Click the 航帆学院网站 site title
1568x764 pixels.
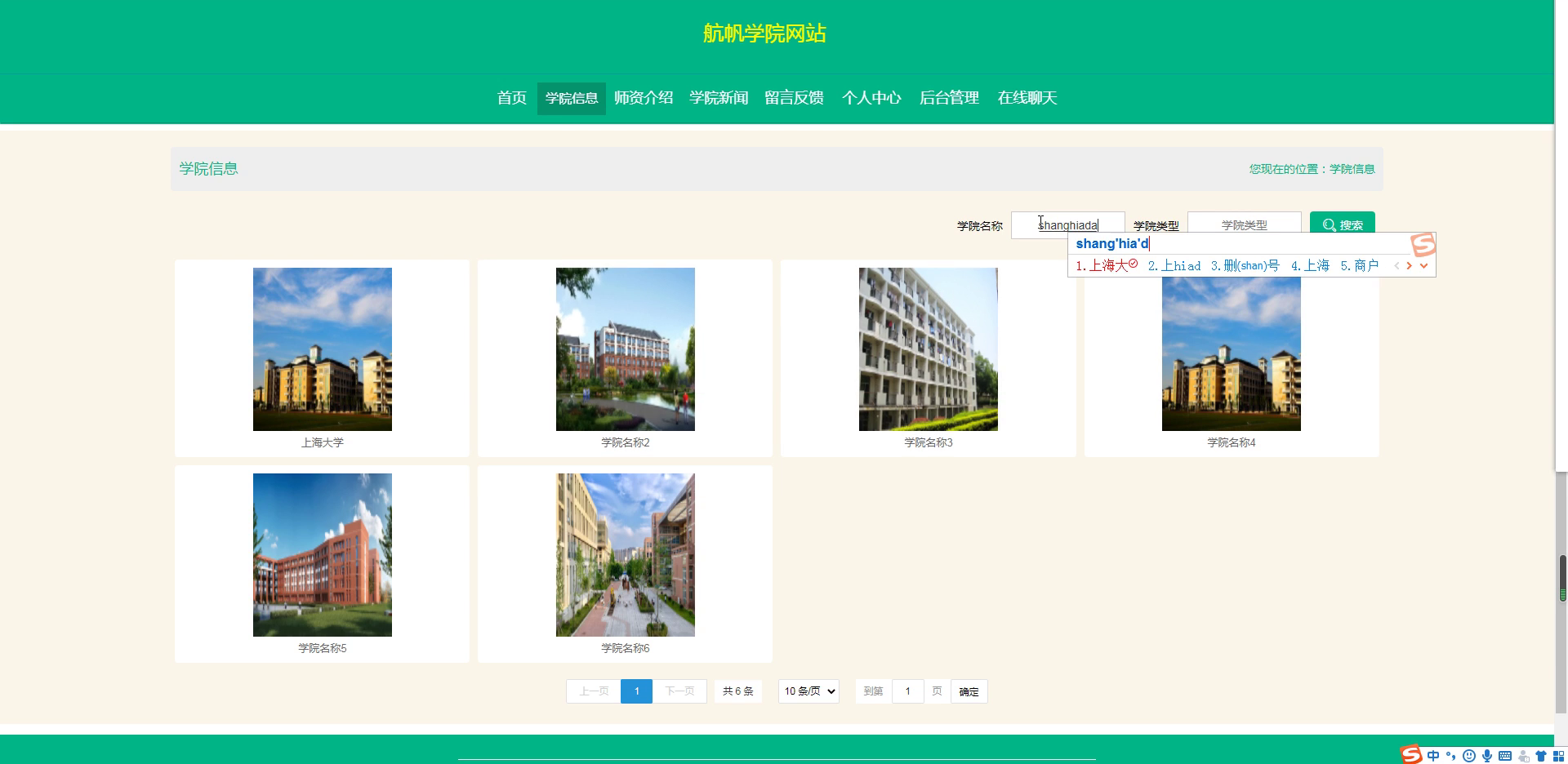point(765,33)
